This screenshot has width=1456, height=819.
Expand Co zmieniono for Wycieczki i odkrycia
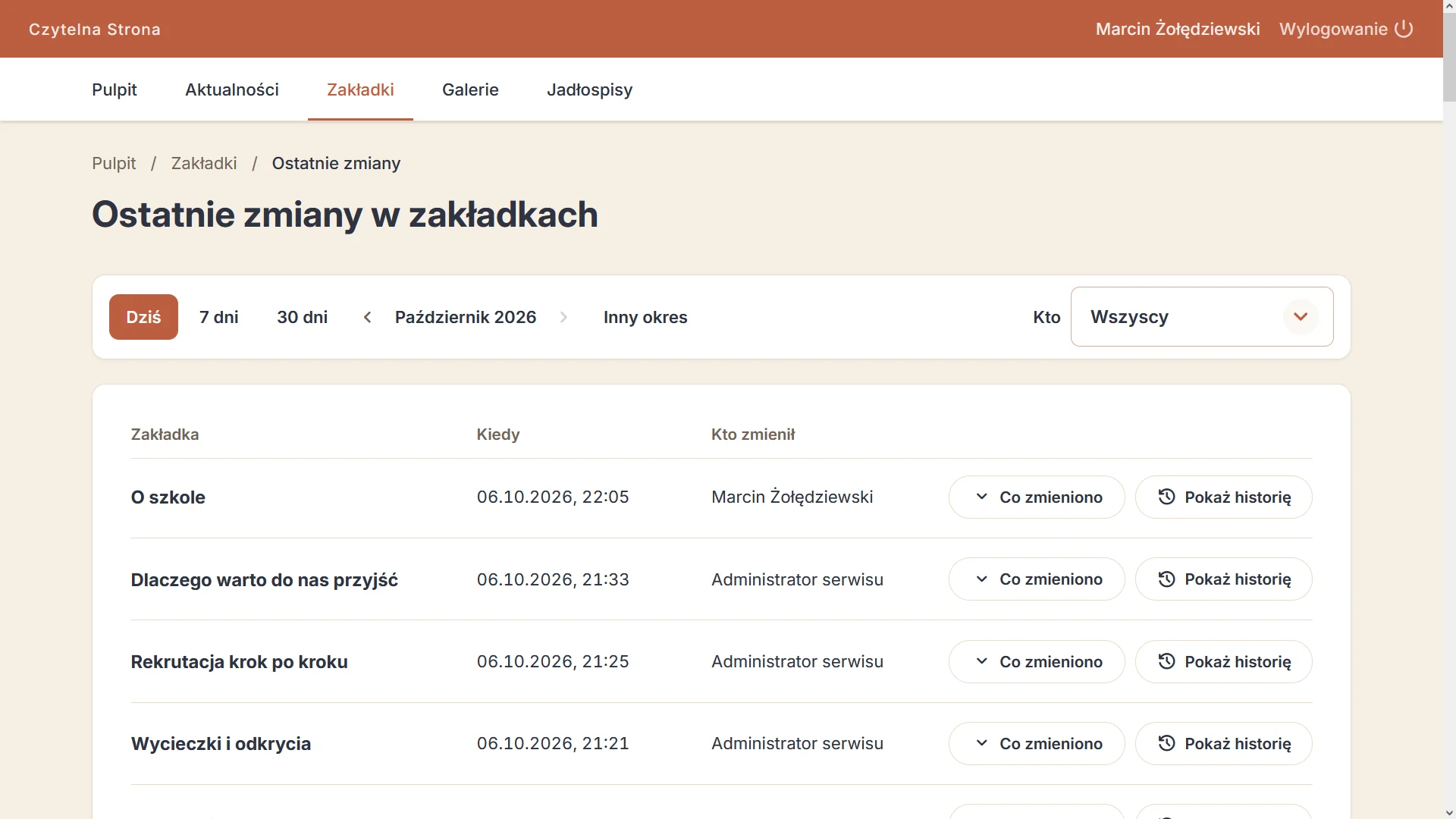coord(1037,744)
